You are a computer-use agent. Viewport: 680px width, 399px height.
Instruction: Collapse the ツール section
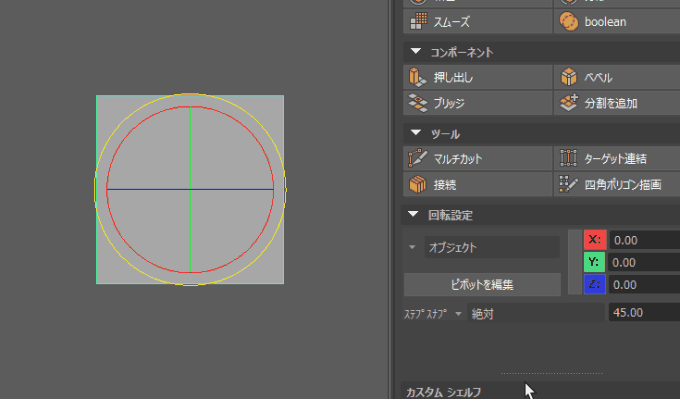click(415, 133)
